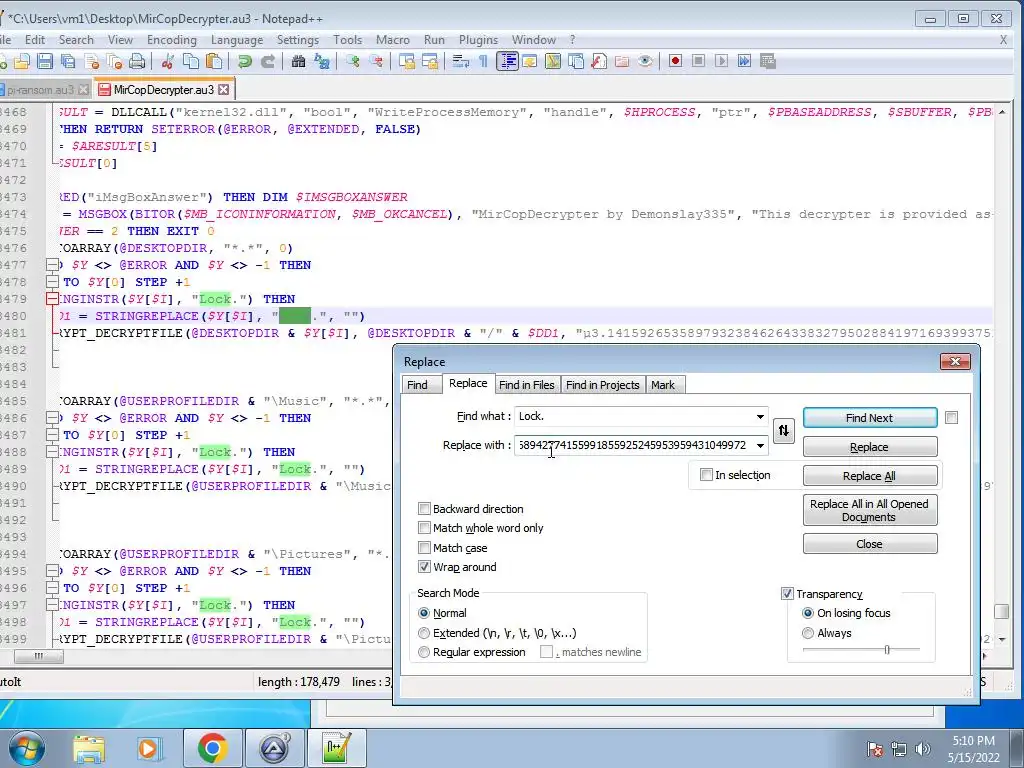The image size is (1024, 768).
Task: Switch to the Mark tab
Action: [663, 385]
